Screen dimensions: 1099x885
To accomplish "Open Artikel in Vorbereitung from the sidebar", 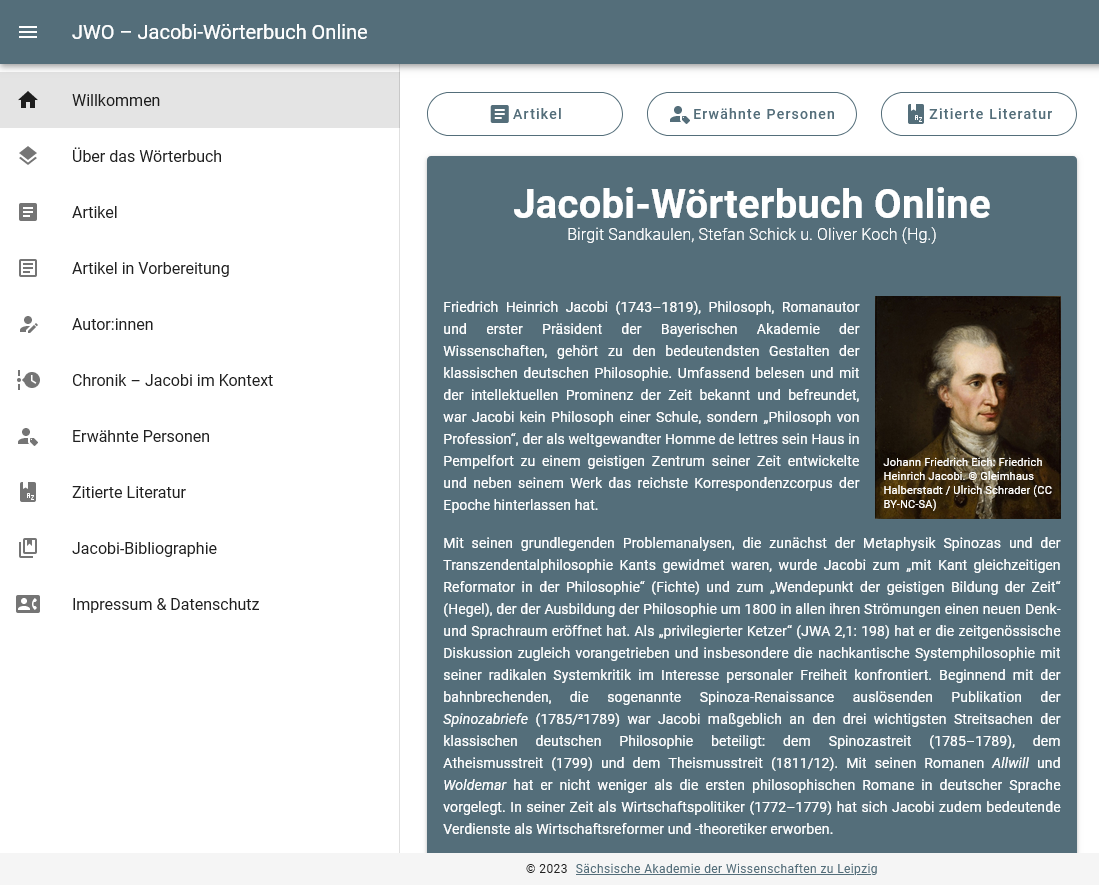I will coord(150,268).
